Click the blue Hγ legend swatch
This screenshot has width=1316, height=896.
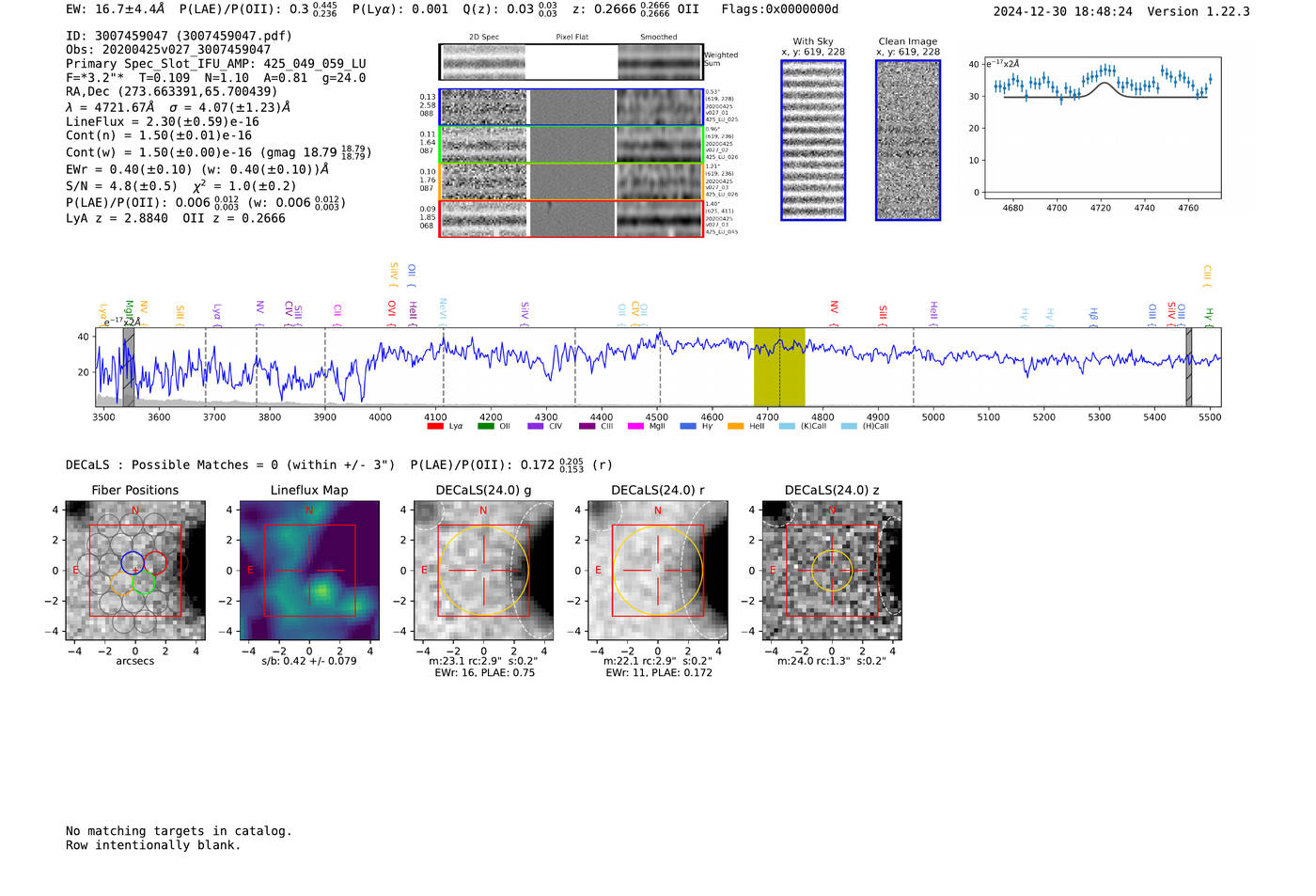(x=687, y=426)
